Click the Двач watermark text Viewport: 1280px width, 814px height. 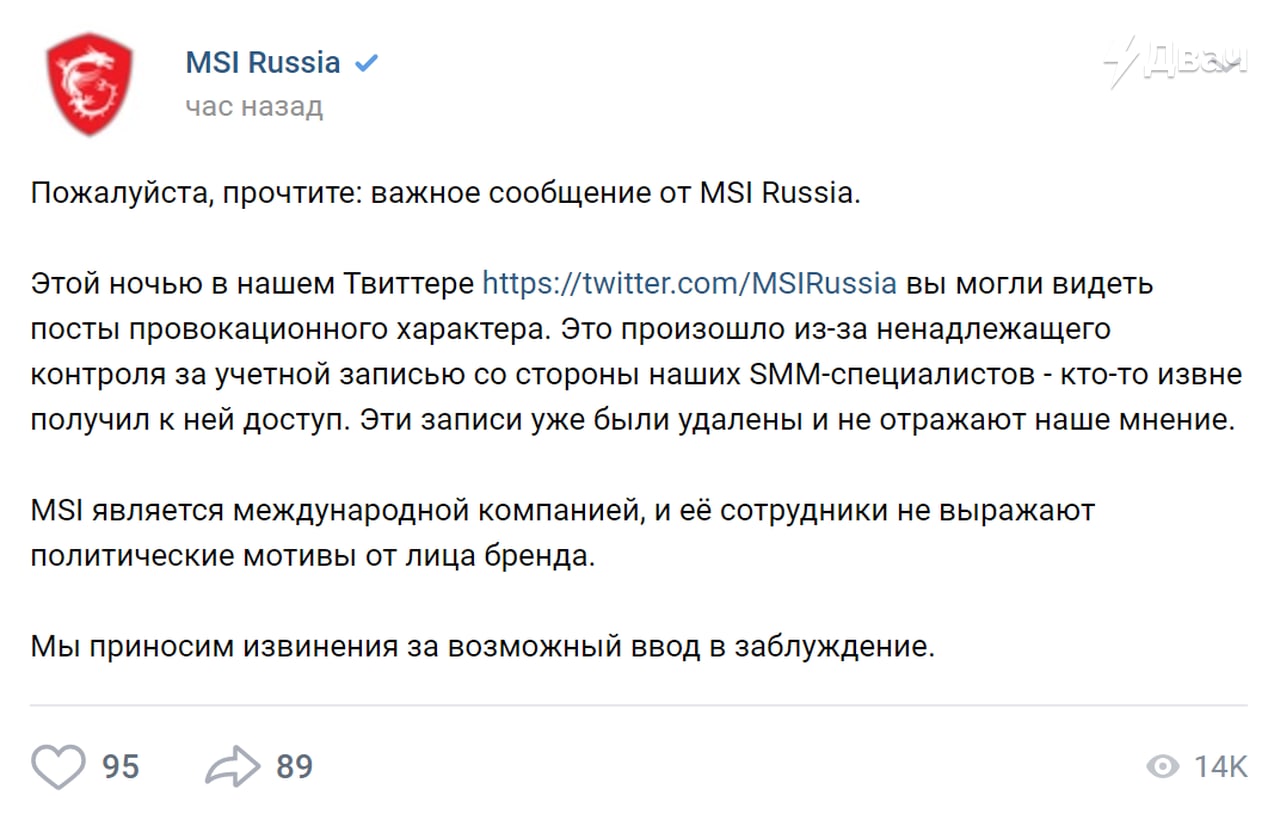(x=1195, y=61)
